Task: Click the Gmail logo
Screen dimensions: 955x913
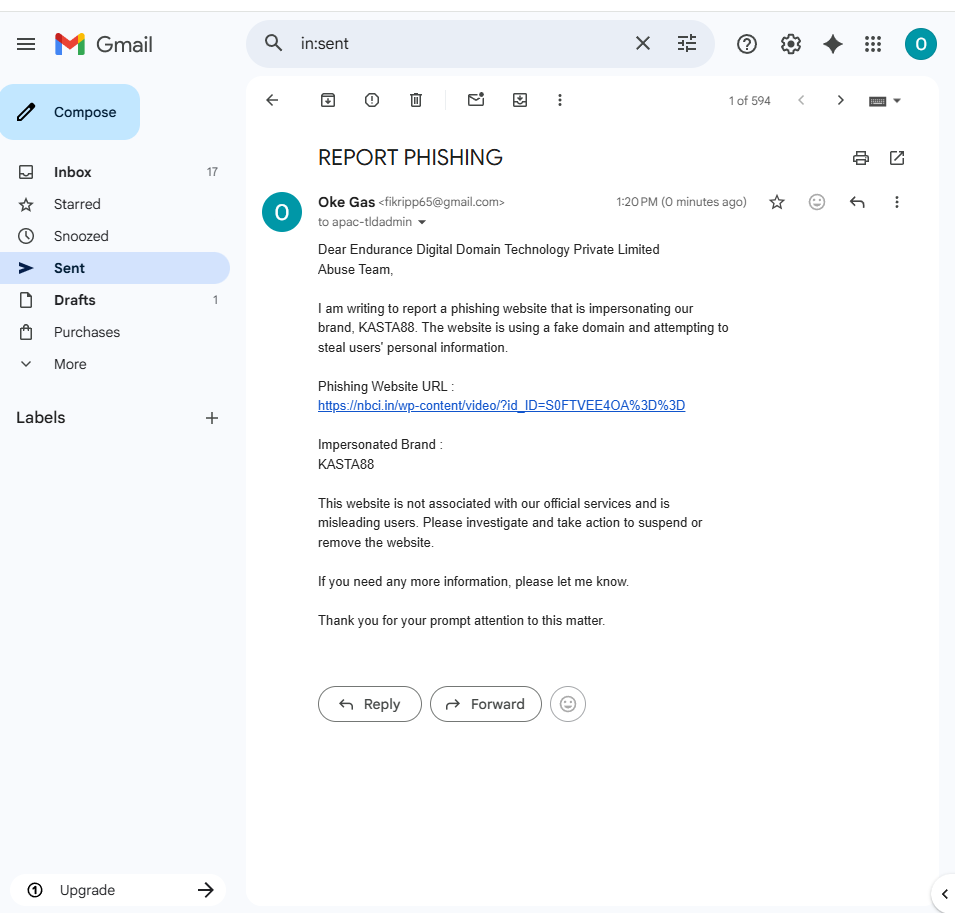Action: (x=104, y=44)
